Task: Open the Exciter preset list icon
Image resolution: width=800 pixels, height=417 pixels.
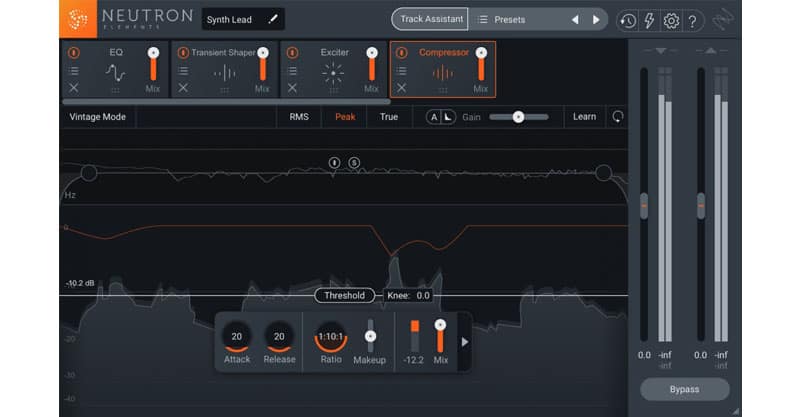Action: point(292,70)
